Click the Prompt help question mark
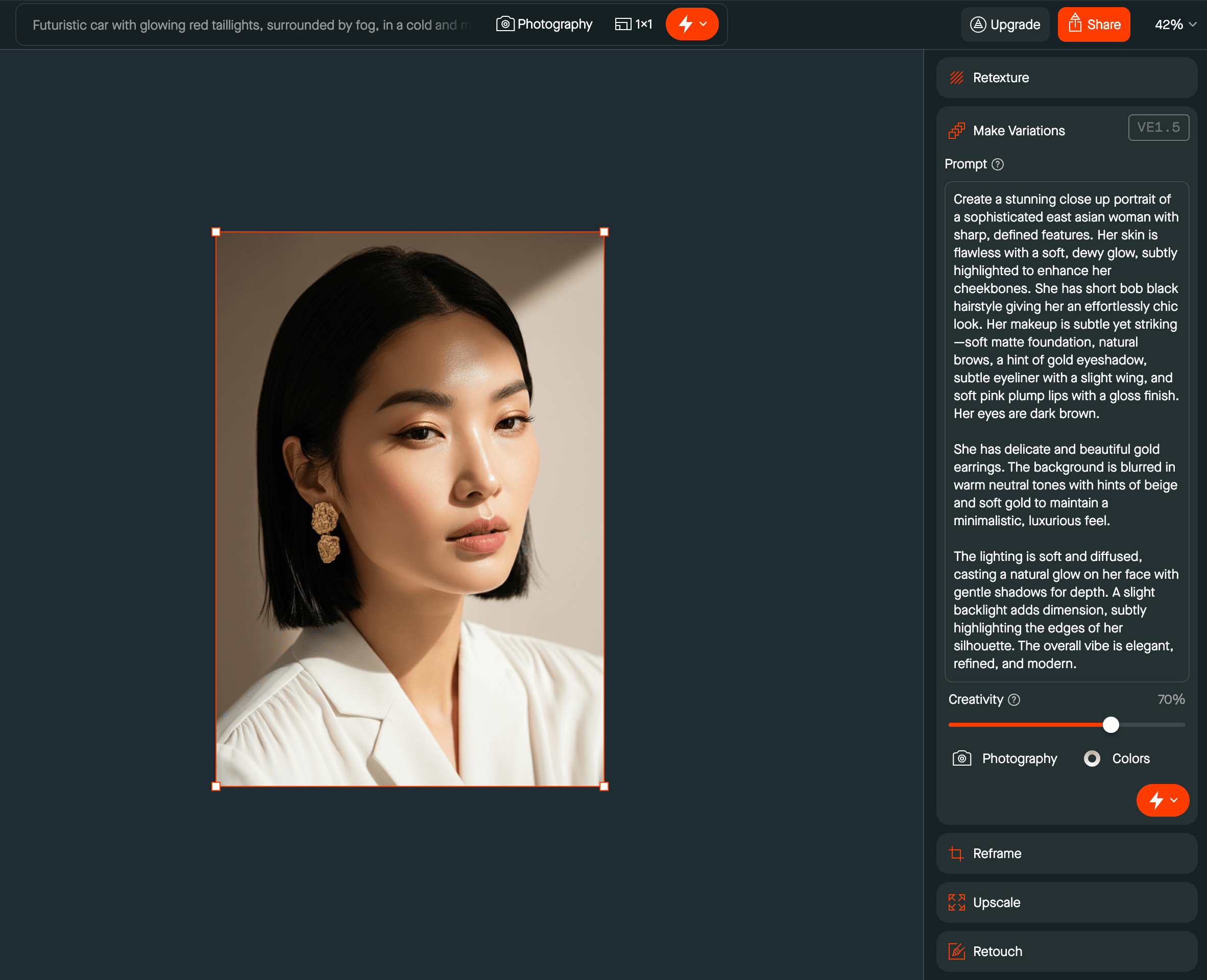 998,164
